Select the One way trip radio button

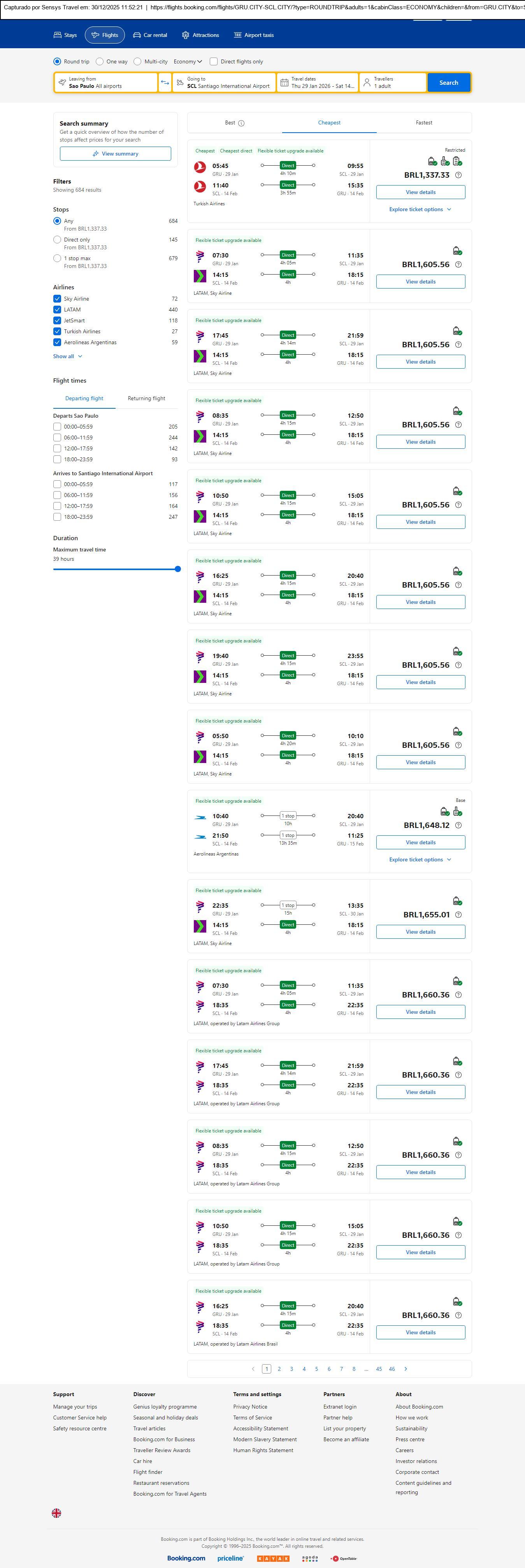[x=100, y=61]
